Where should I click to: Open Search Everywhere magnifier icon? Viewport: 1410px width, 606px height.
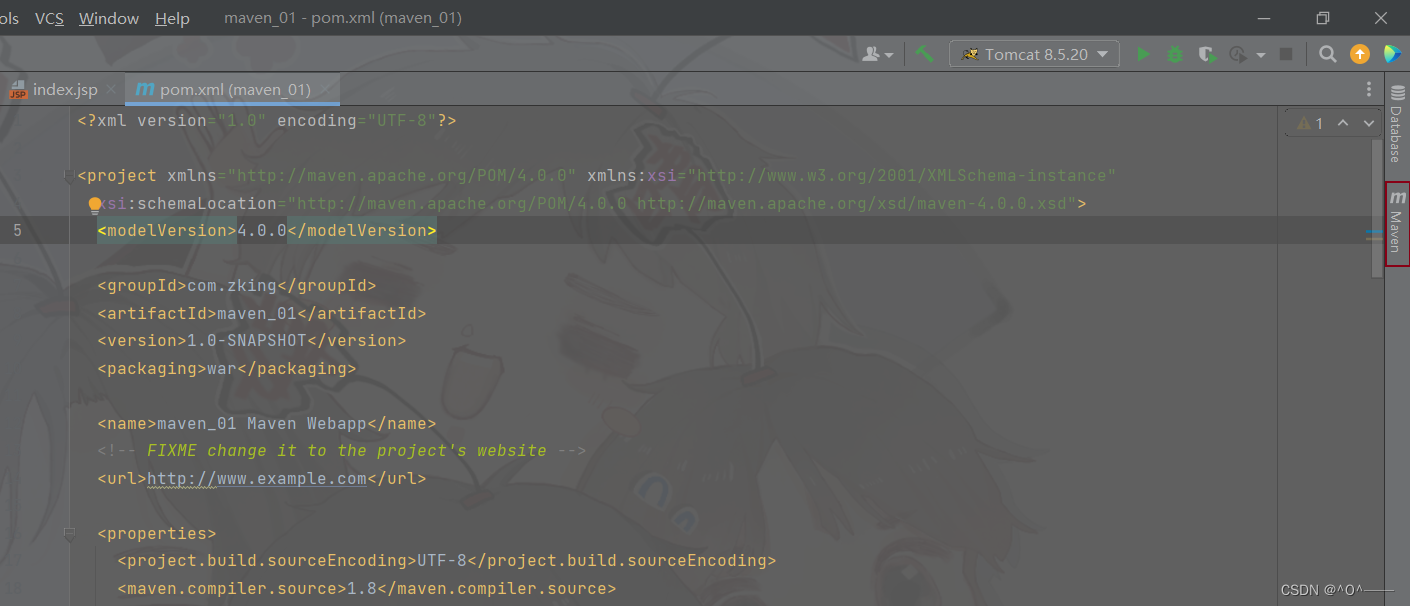[x=1327, y=54]
